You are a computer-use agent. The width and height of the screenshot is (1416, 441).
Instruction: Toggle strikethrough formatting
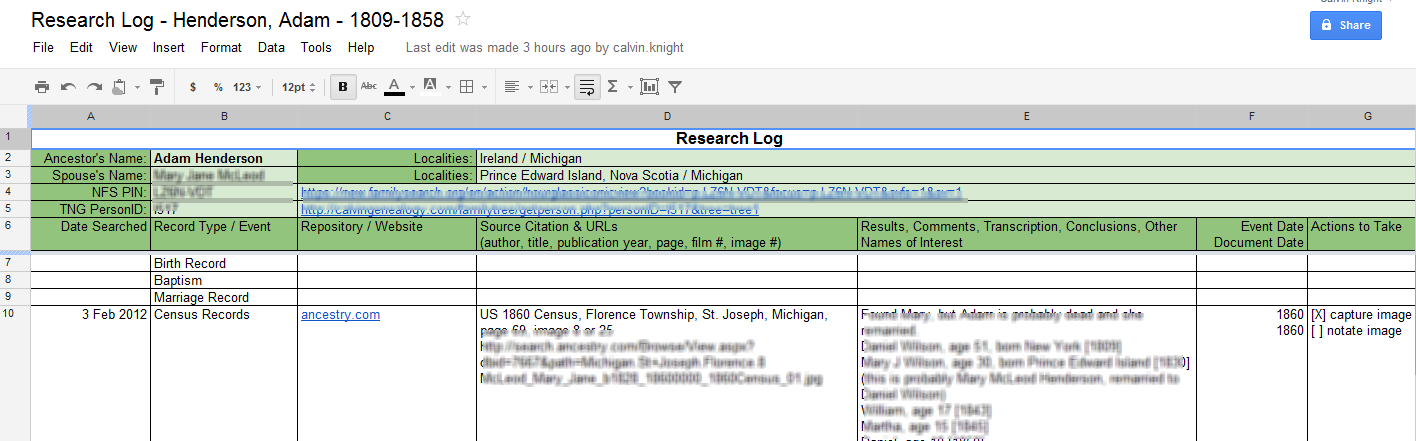coord(369,87)
